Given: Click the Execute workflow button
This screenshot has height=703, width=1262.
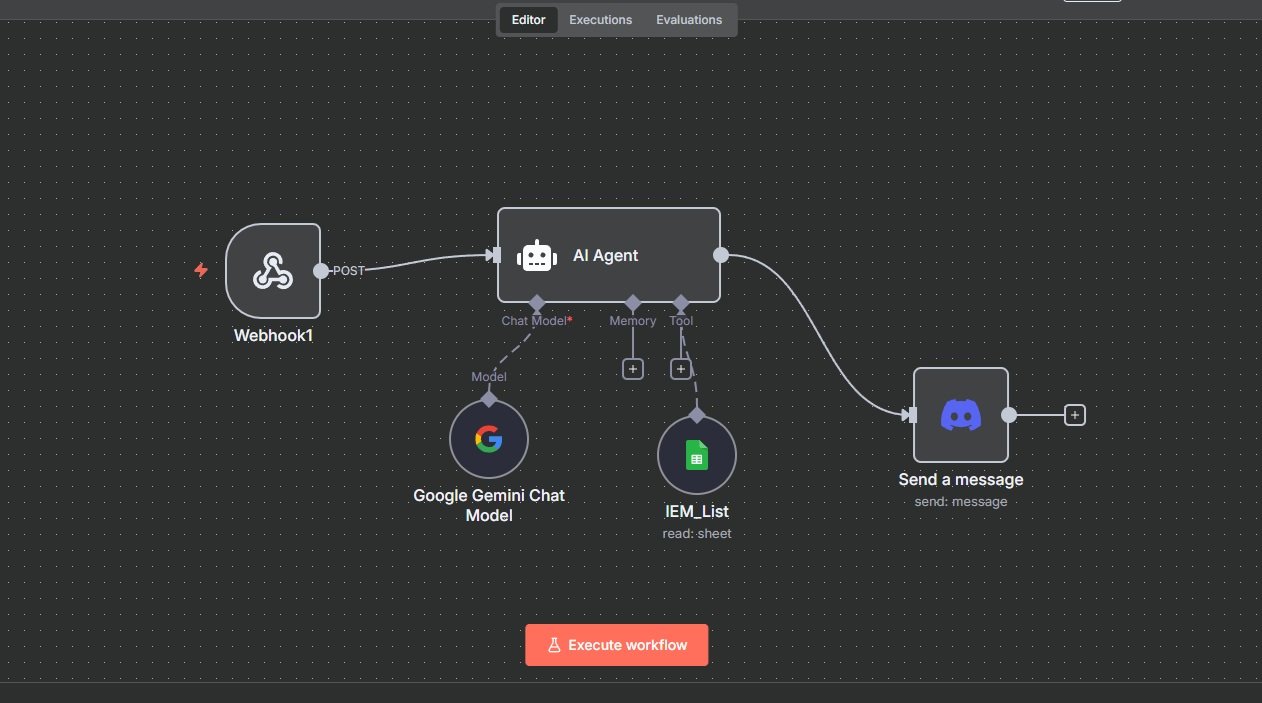Looking at the screenshot, I should pos(616,644).
